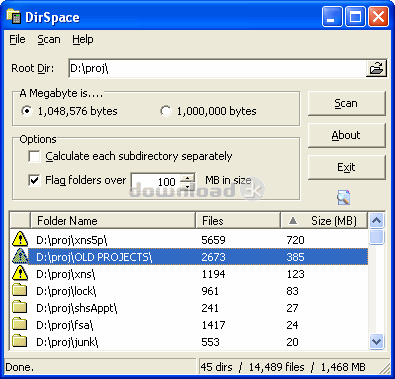
Task: Decrease flag size with spinner down arrow
Action: click(187, 186)
